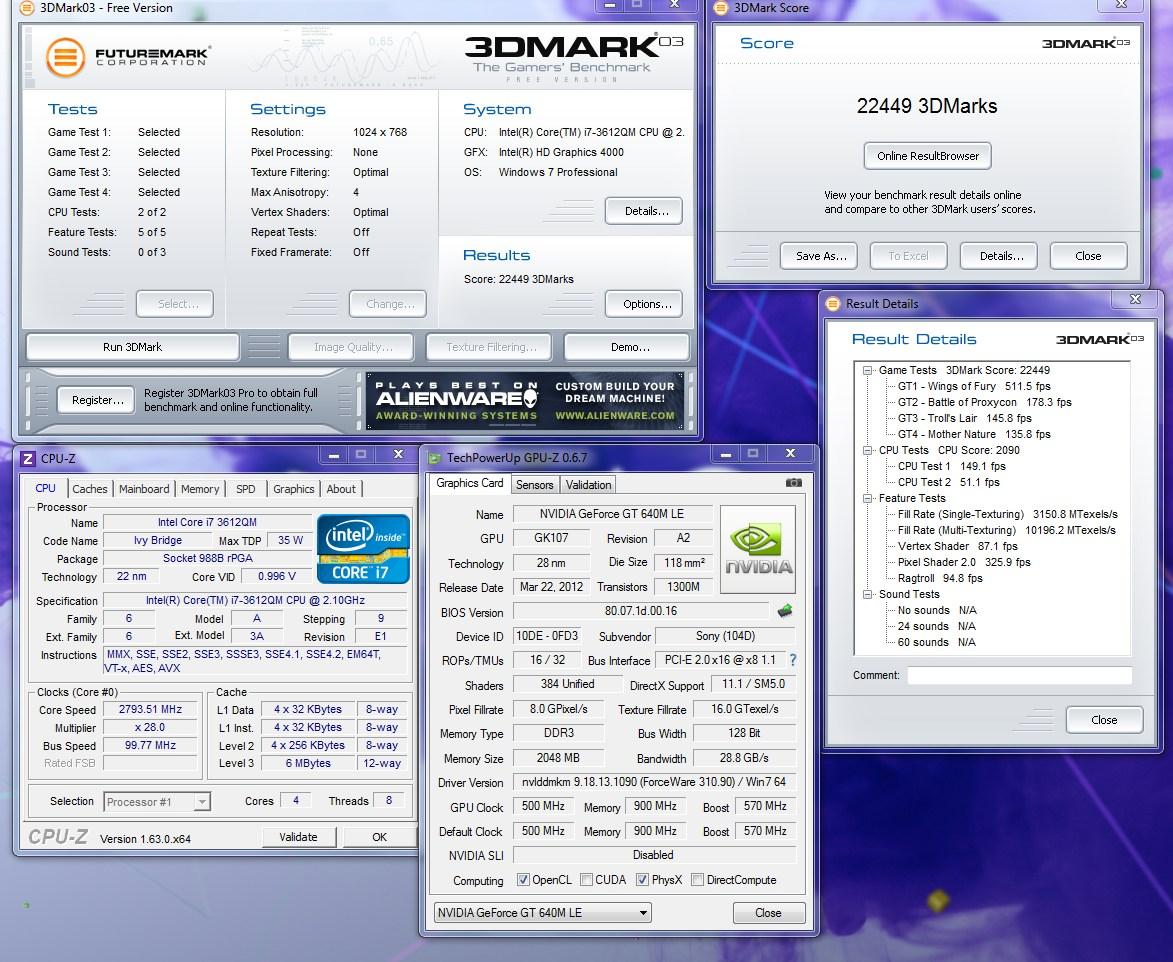
Task: Open the Processor #1 selection dropdown
Action: [157, 801]
